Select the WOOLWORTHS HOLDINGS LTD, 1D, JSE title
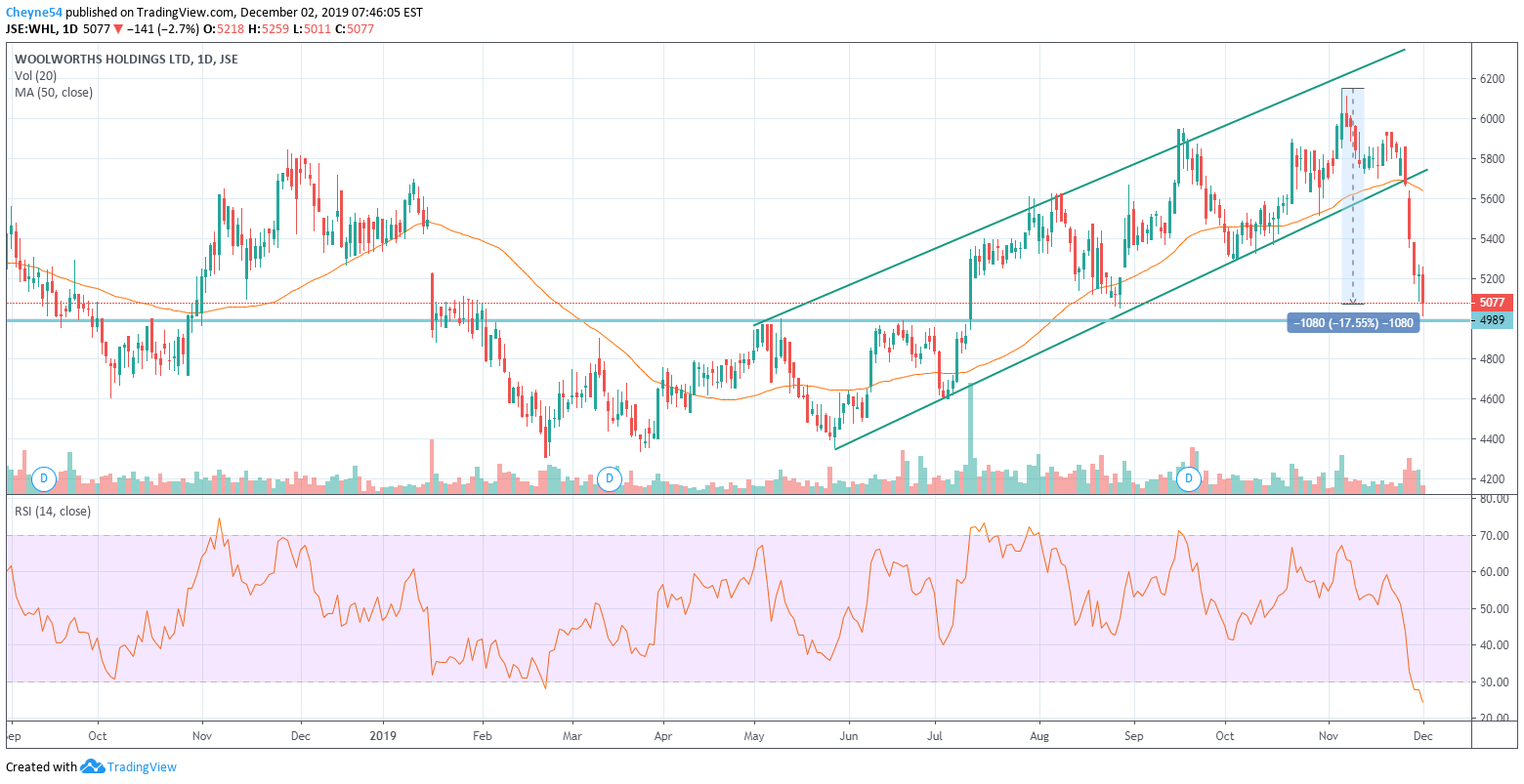Viewport: 1524px width, 784px height. click(x=126, y=60)
